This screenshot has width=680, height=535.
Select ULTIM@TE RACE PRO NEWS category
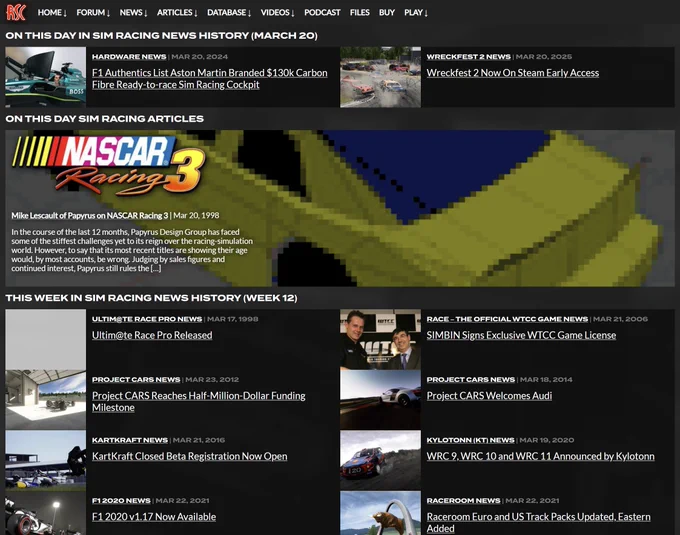tap(147, 319)
